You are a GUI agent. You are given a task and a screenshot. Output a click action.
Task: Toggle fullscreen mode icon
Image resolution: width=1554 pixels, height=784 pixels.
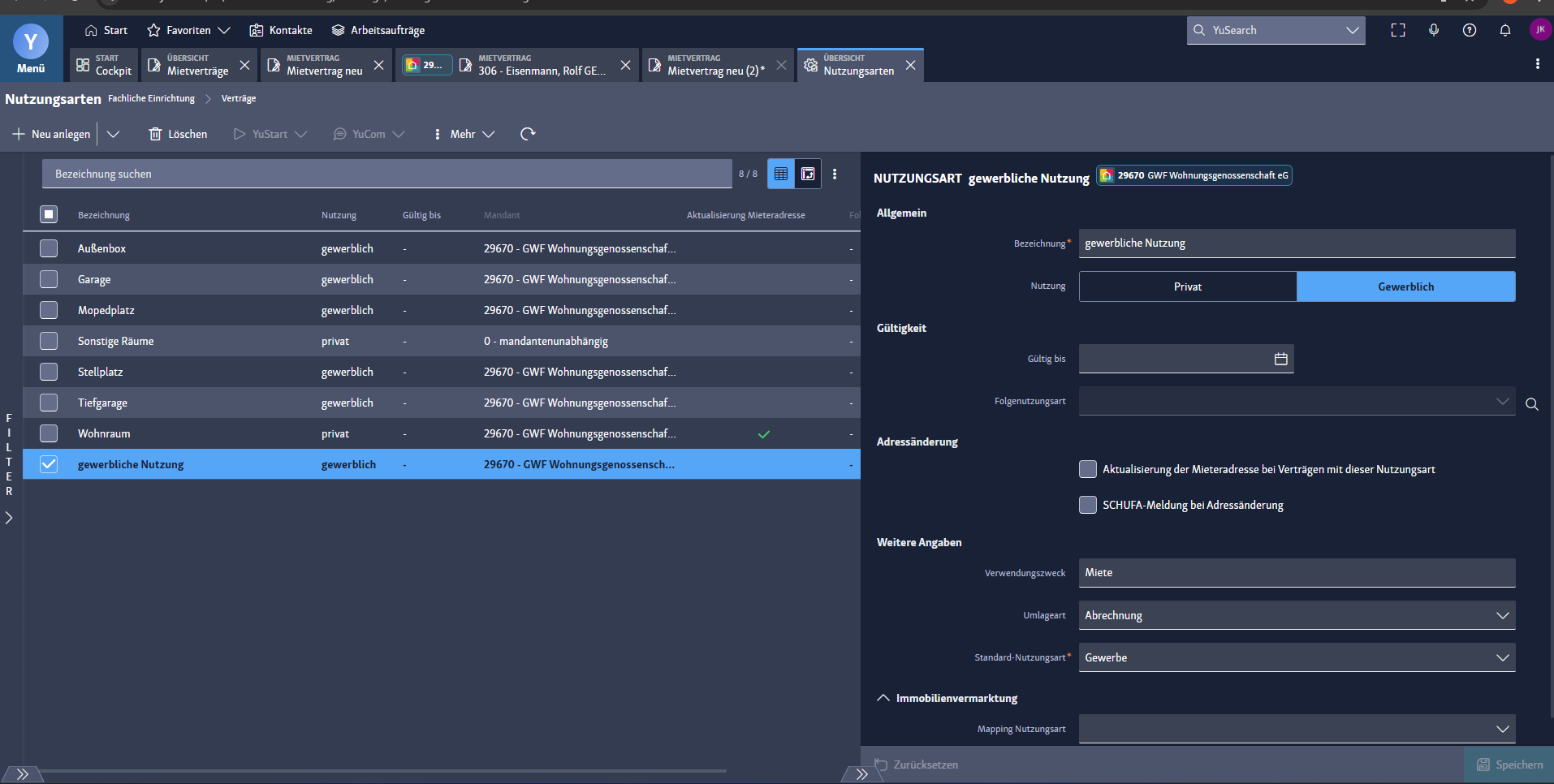[x=1397, y=30]
